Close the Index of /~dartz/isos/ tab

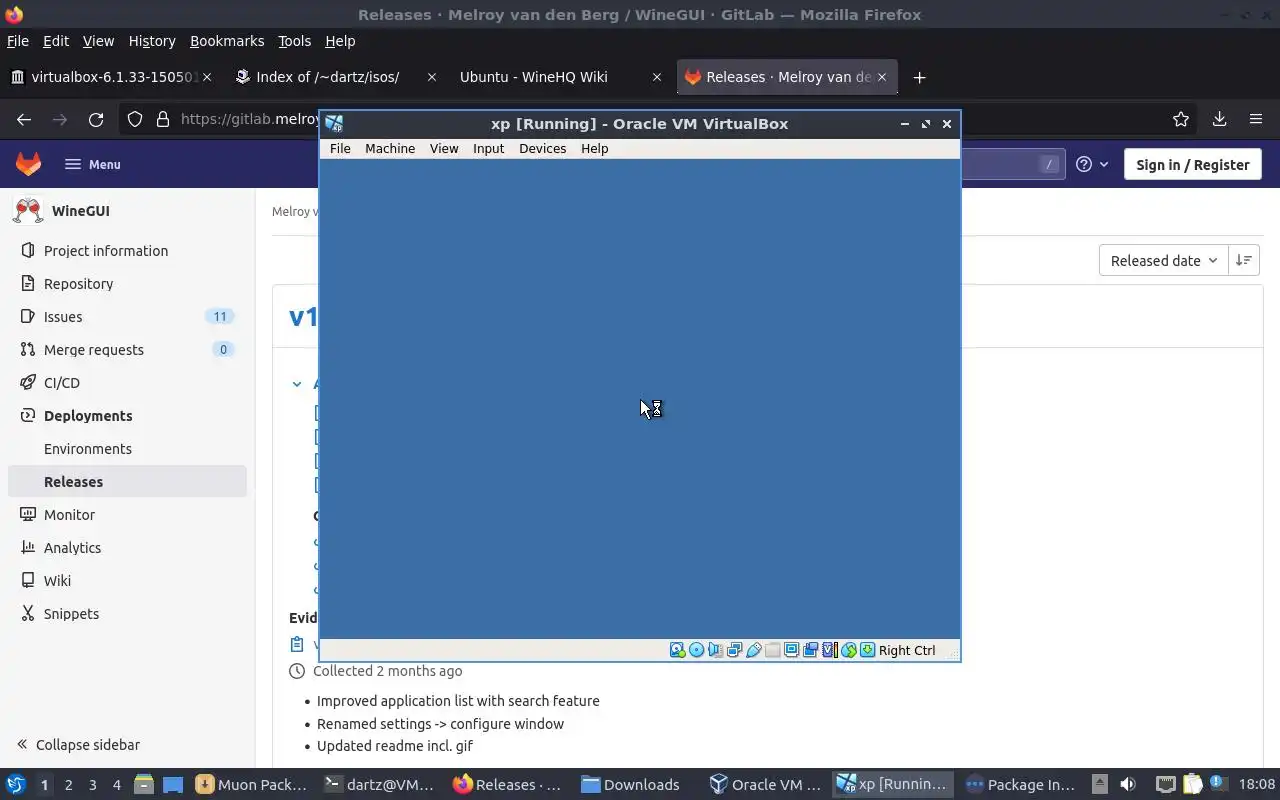tap(432, 77)
